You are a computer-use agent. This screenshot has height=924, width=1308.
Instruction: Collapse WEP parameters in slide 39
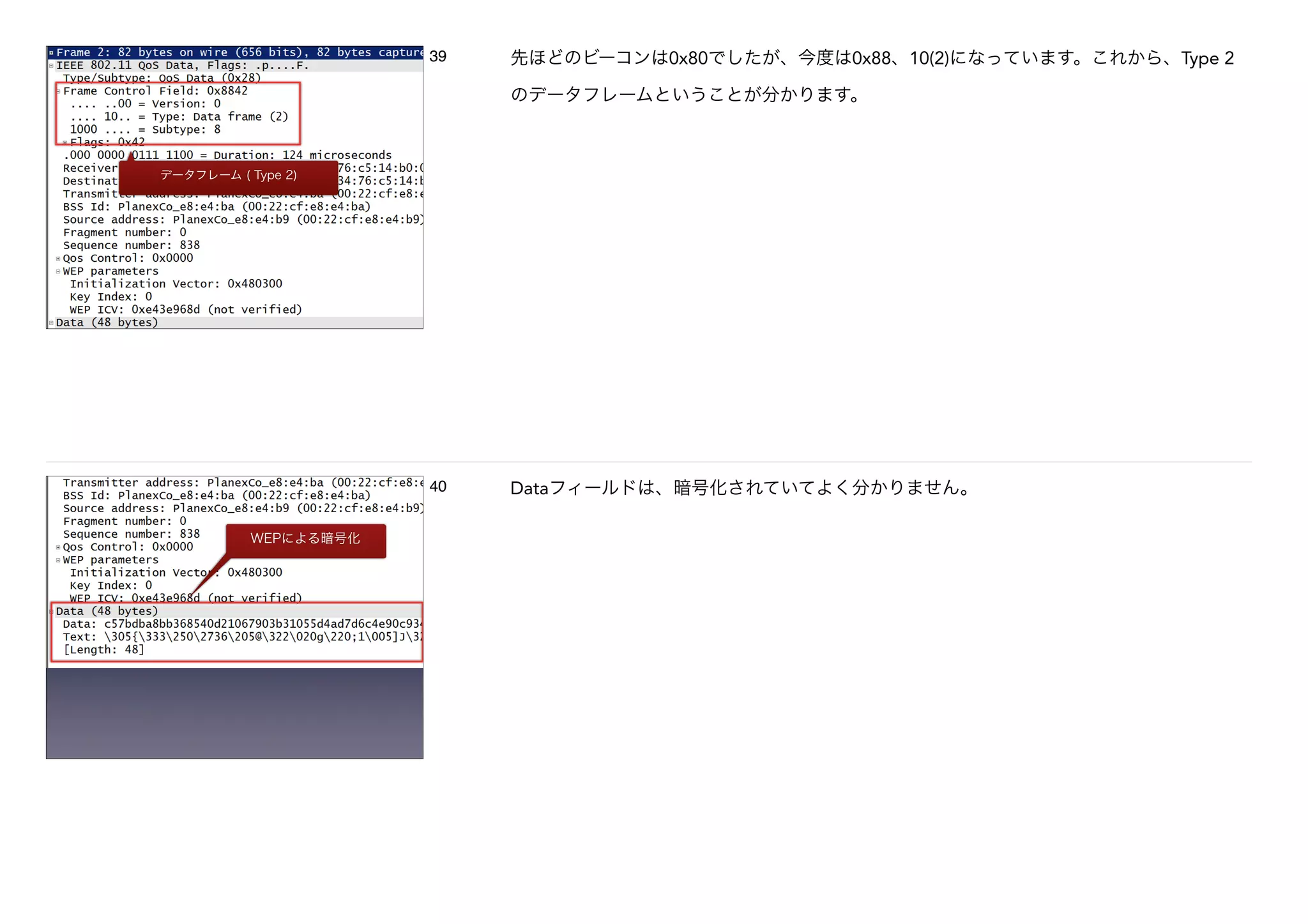coord(58,271)
